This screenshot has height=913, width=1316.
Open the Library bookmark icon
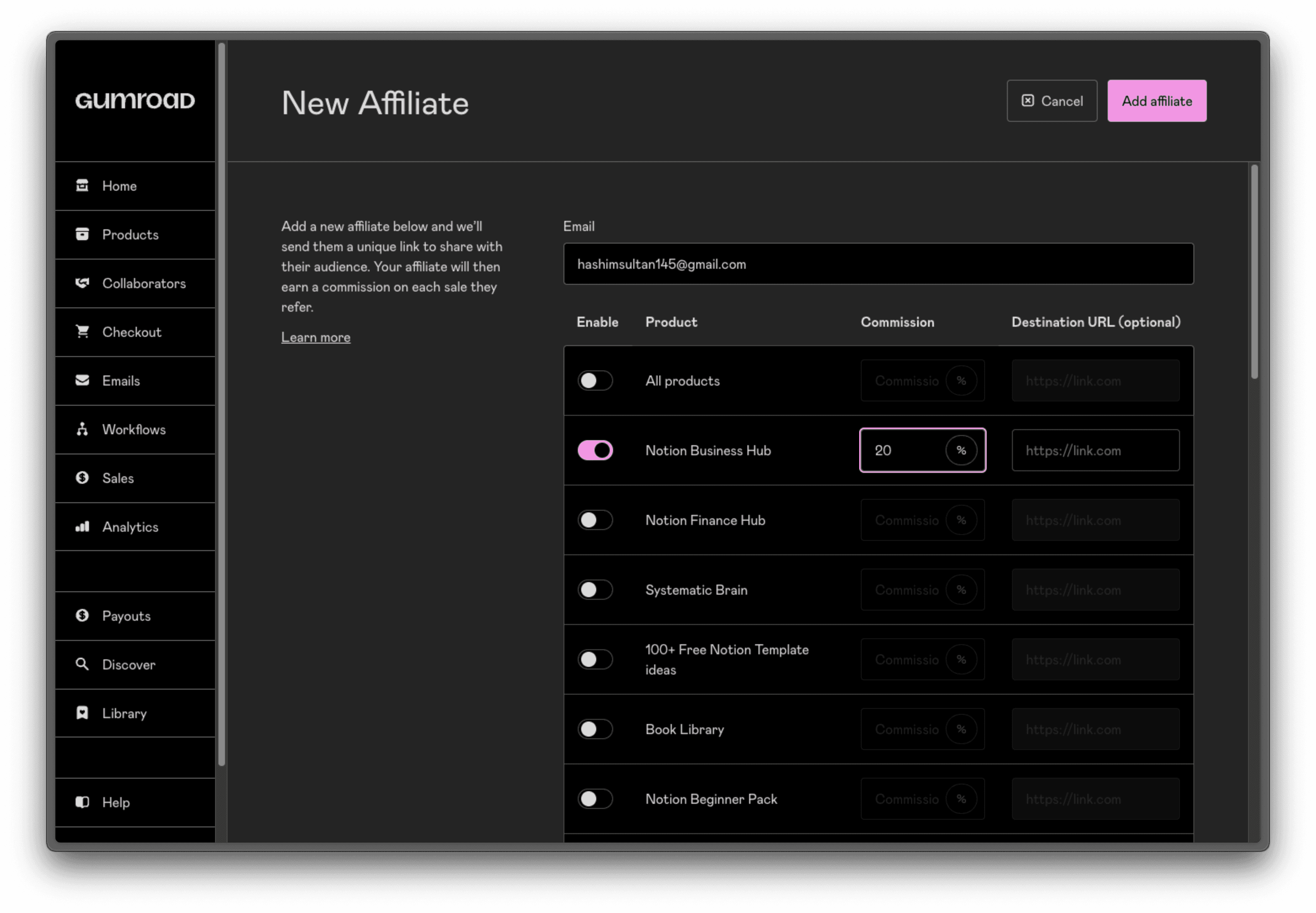[82, 713]
